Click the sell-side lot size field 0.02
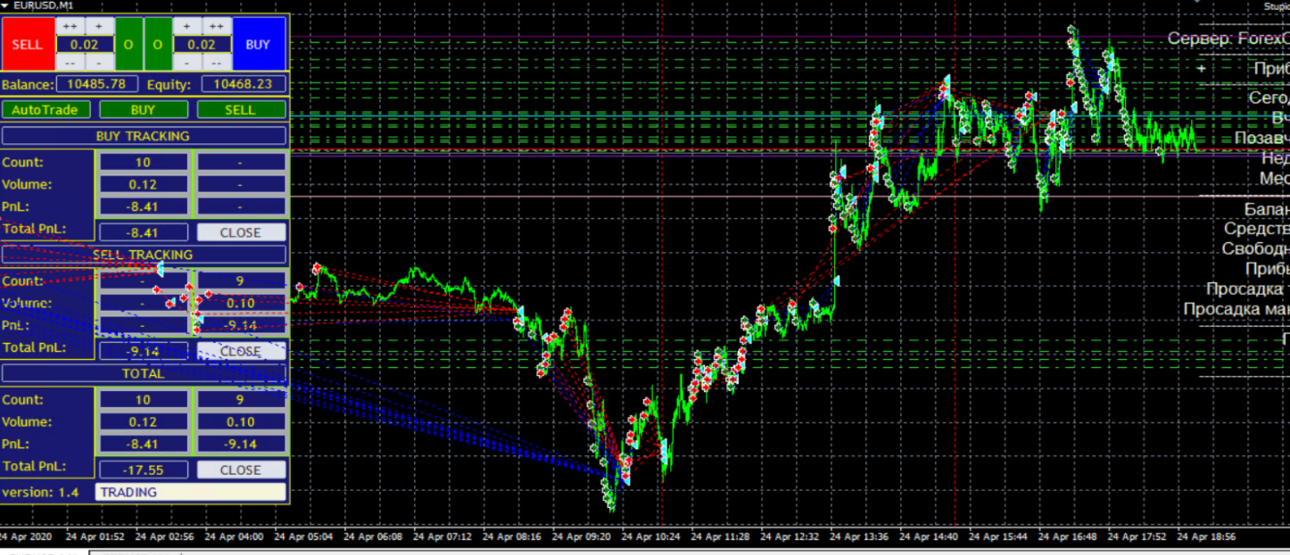Screen dimensions: 1290x555 pos(85,45)
